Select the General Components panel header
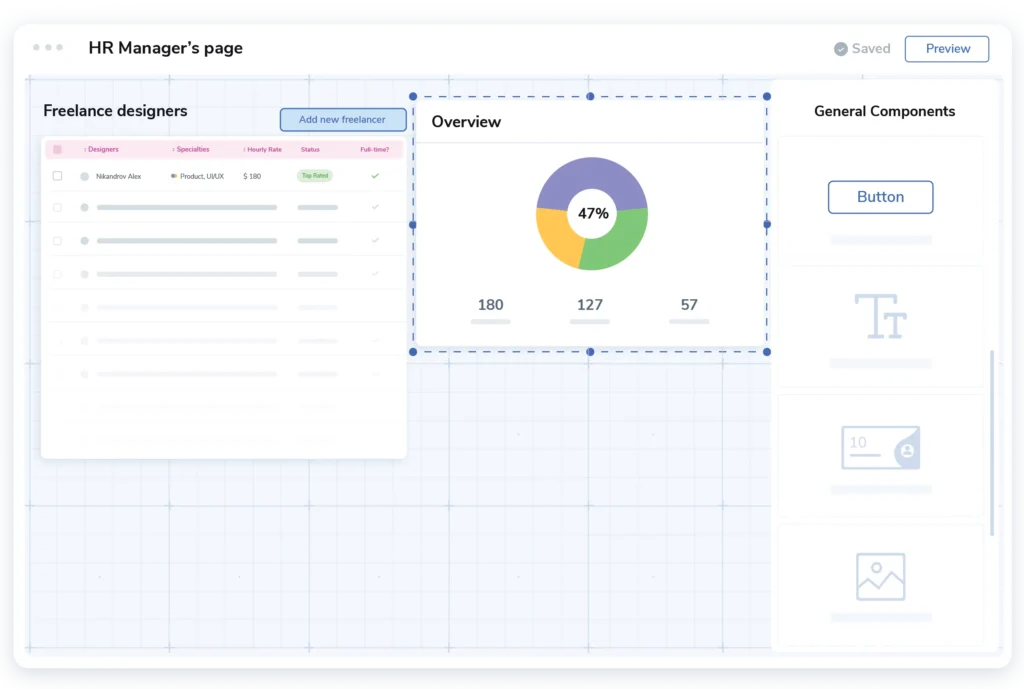The height and width of the screenshot is (689, 1024). click(884, 111)
